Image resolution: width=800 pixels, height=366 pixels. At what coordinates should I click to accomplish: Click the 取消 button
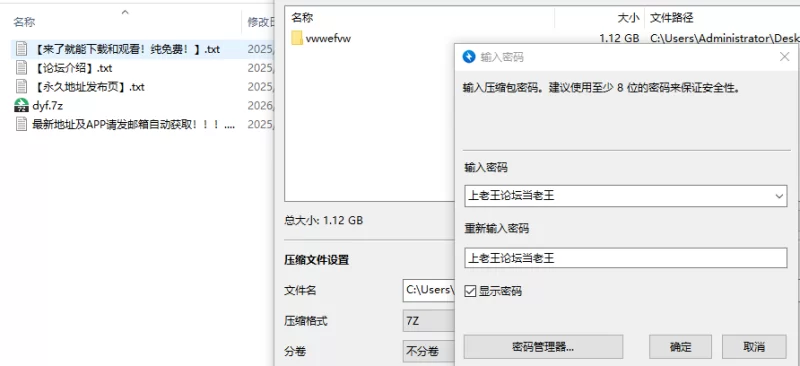(754, 347)
